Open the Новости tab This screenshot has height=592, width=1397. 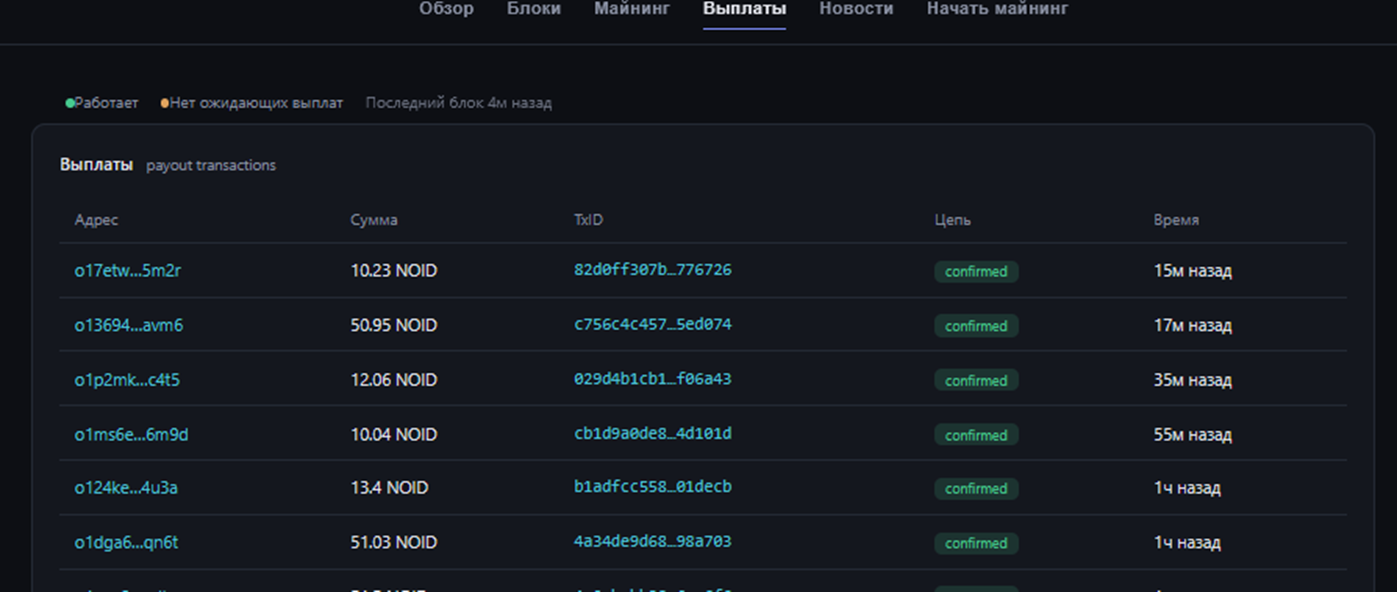point(856,9)
